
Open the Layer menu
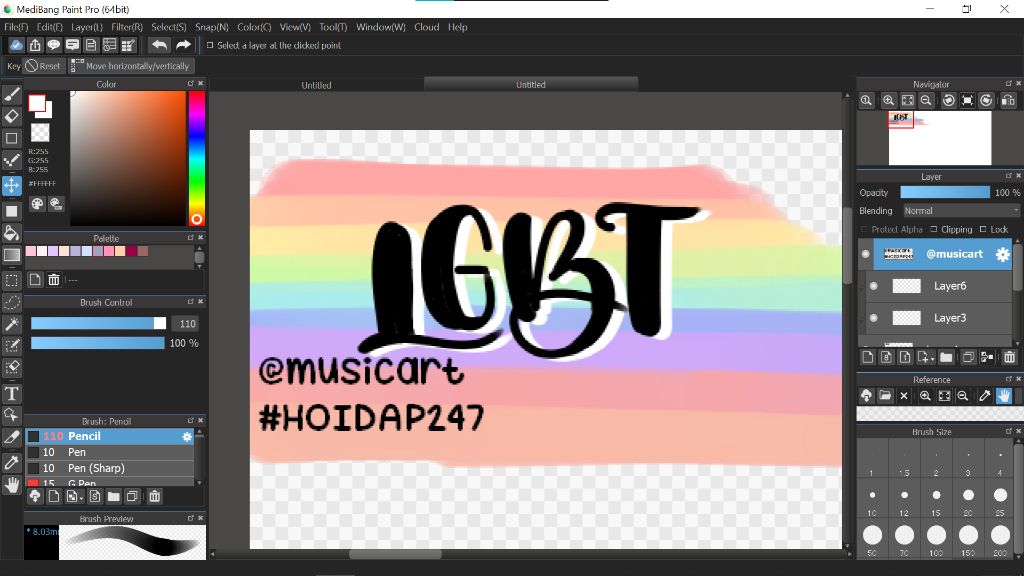[87, 27]
